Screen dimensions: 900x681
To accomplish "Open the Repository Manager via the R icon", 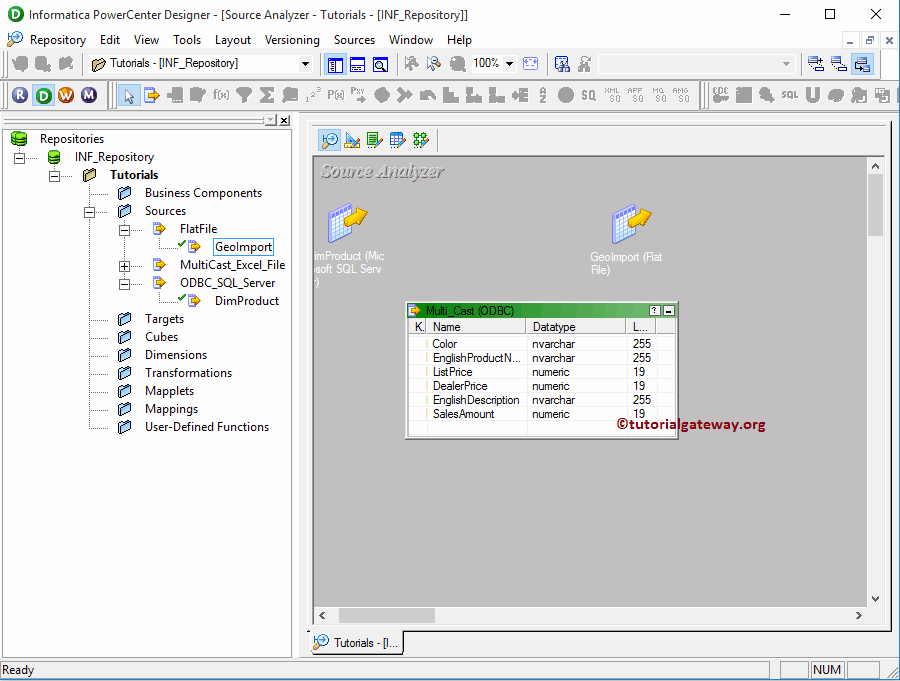I will click(19, 95).
